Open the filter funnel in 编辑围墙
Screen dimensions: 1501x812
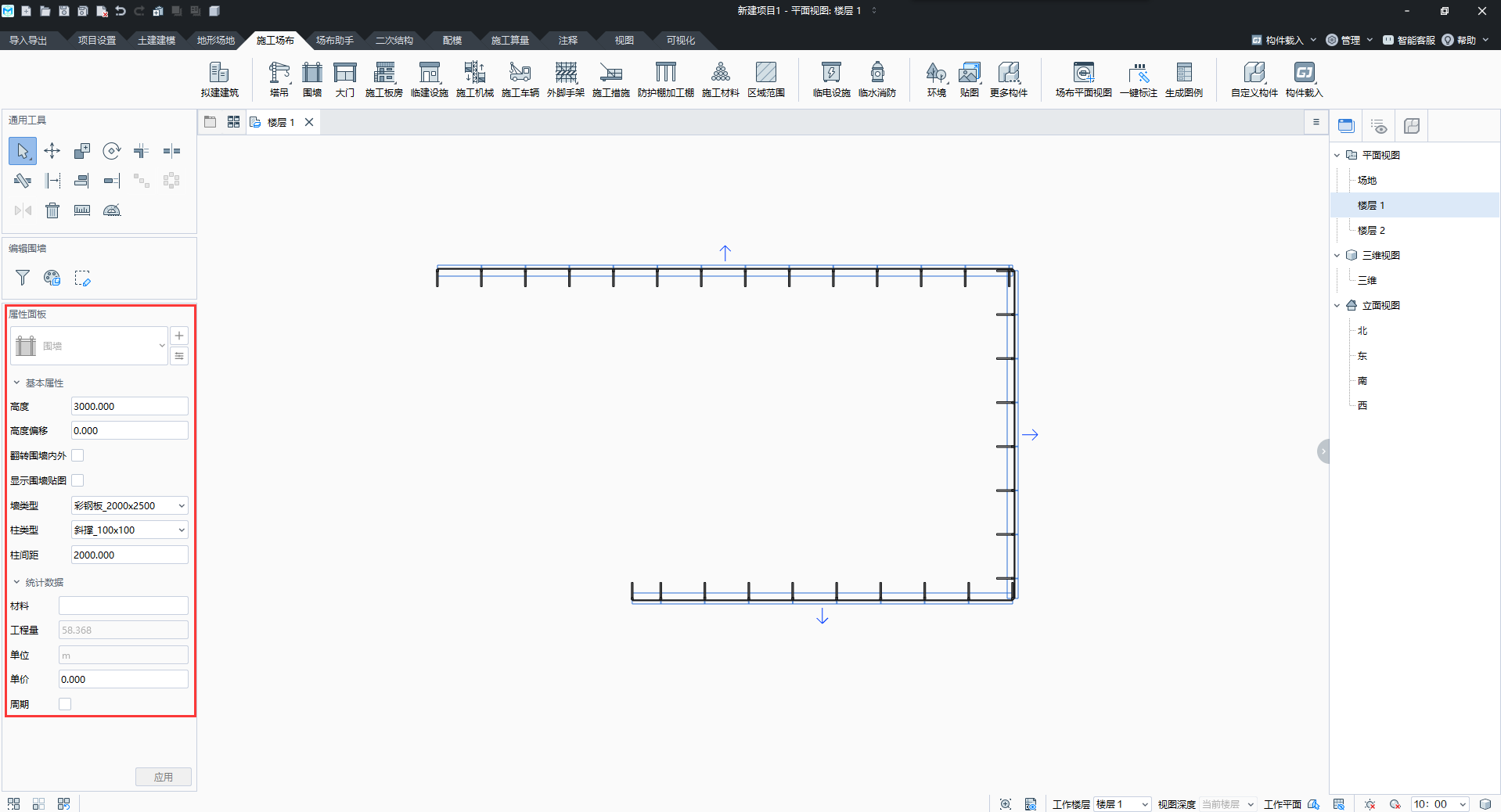point(23,278)
